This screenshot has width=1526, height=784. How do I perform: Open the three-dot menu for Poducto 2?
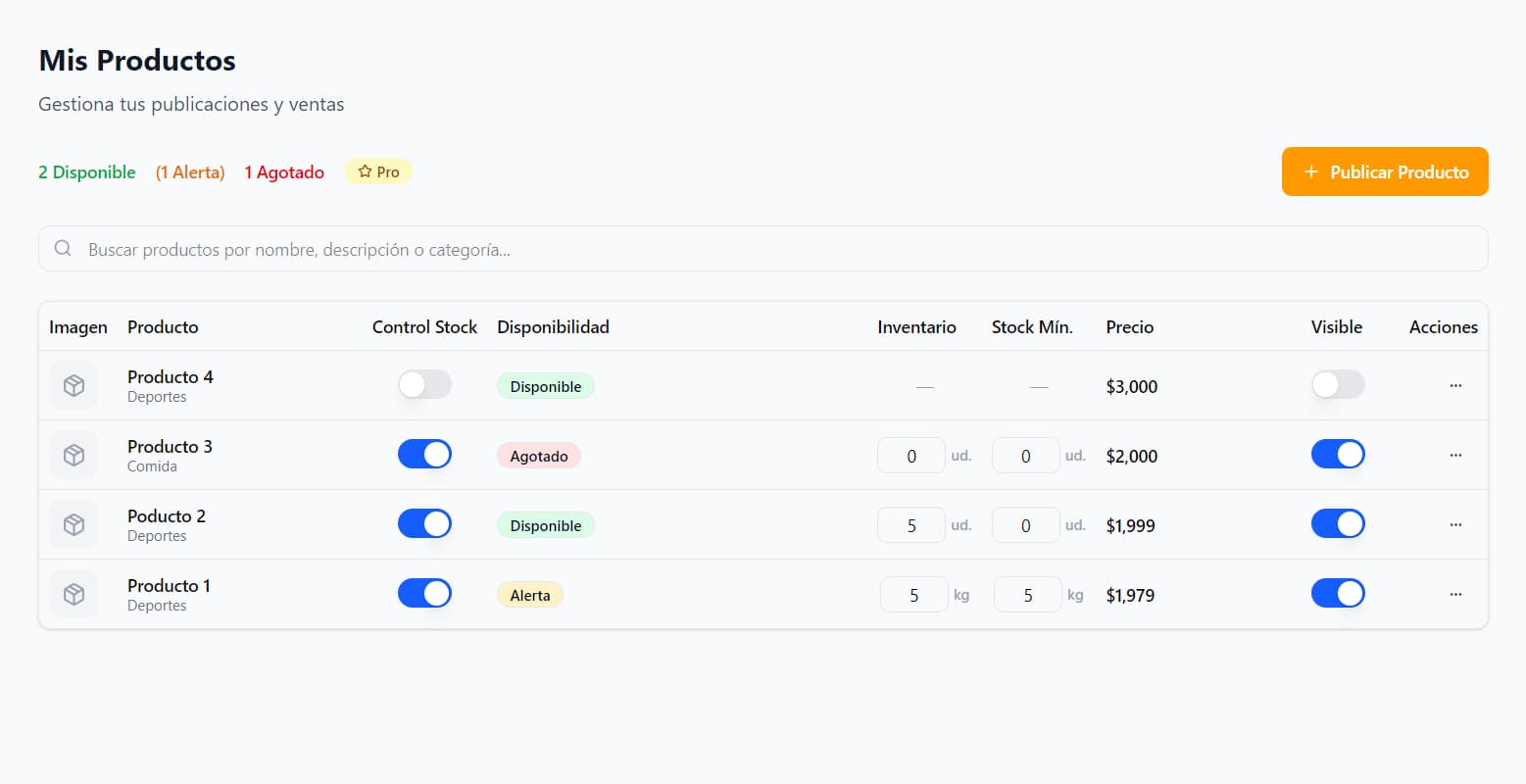(1455, 525)
